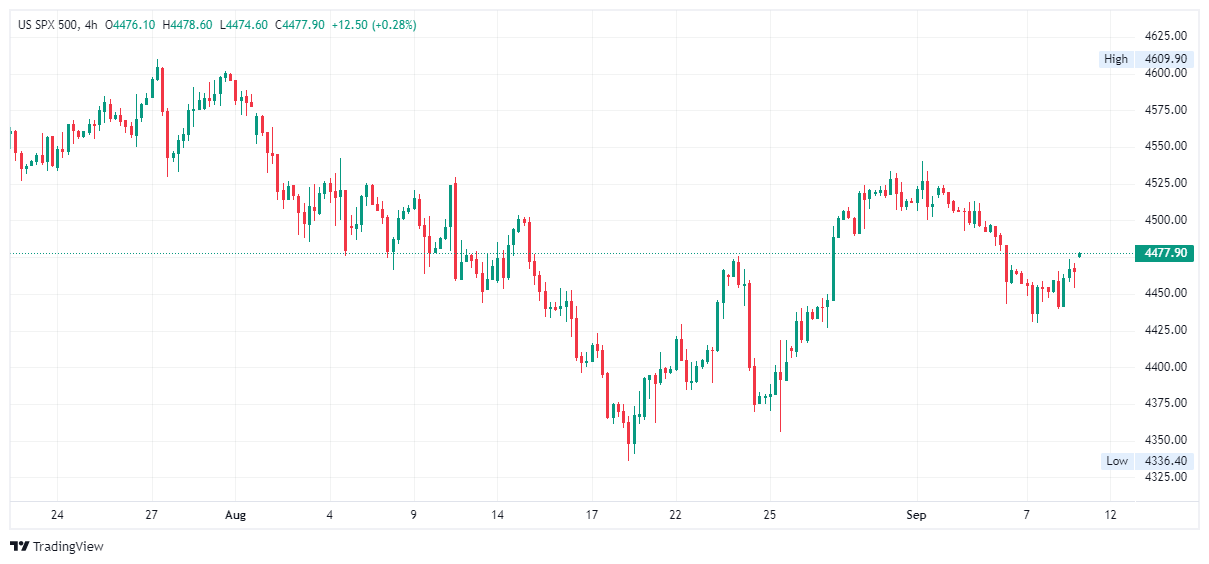Click the latest candle at chart's right end
Viewport: 1209px width, 564px height.
pyautogui.click(x=1080, y=254)
